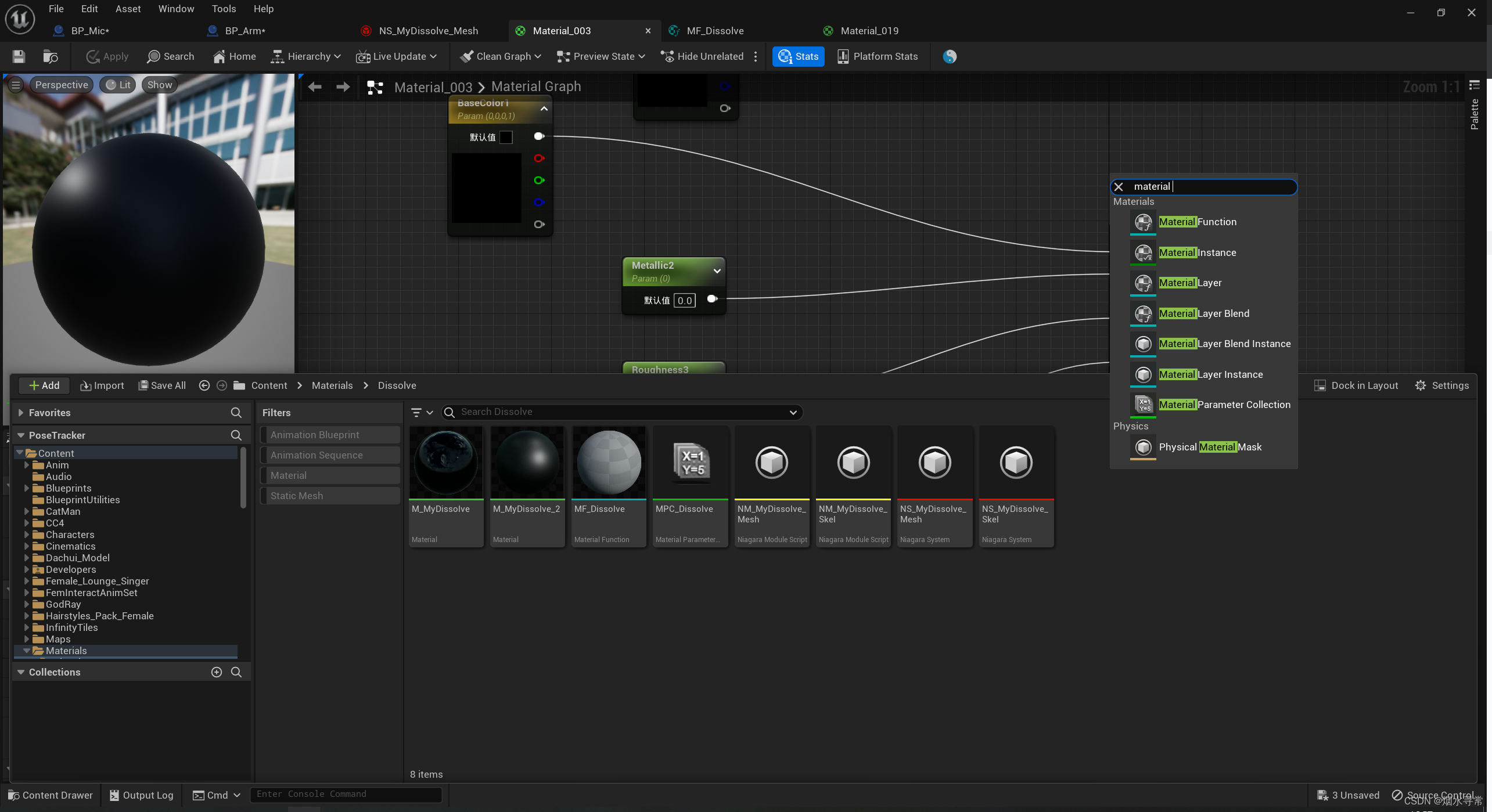Open Platform Stats panel
The height and width of the screenshot is (812, 1492).
(878, 56)
